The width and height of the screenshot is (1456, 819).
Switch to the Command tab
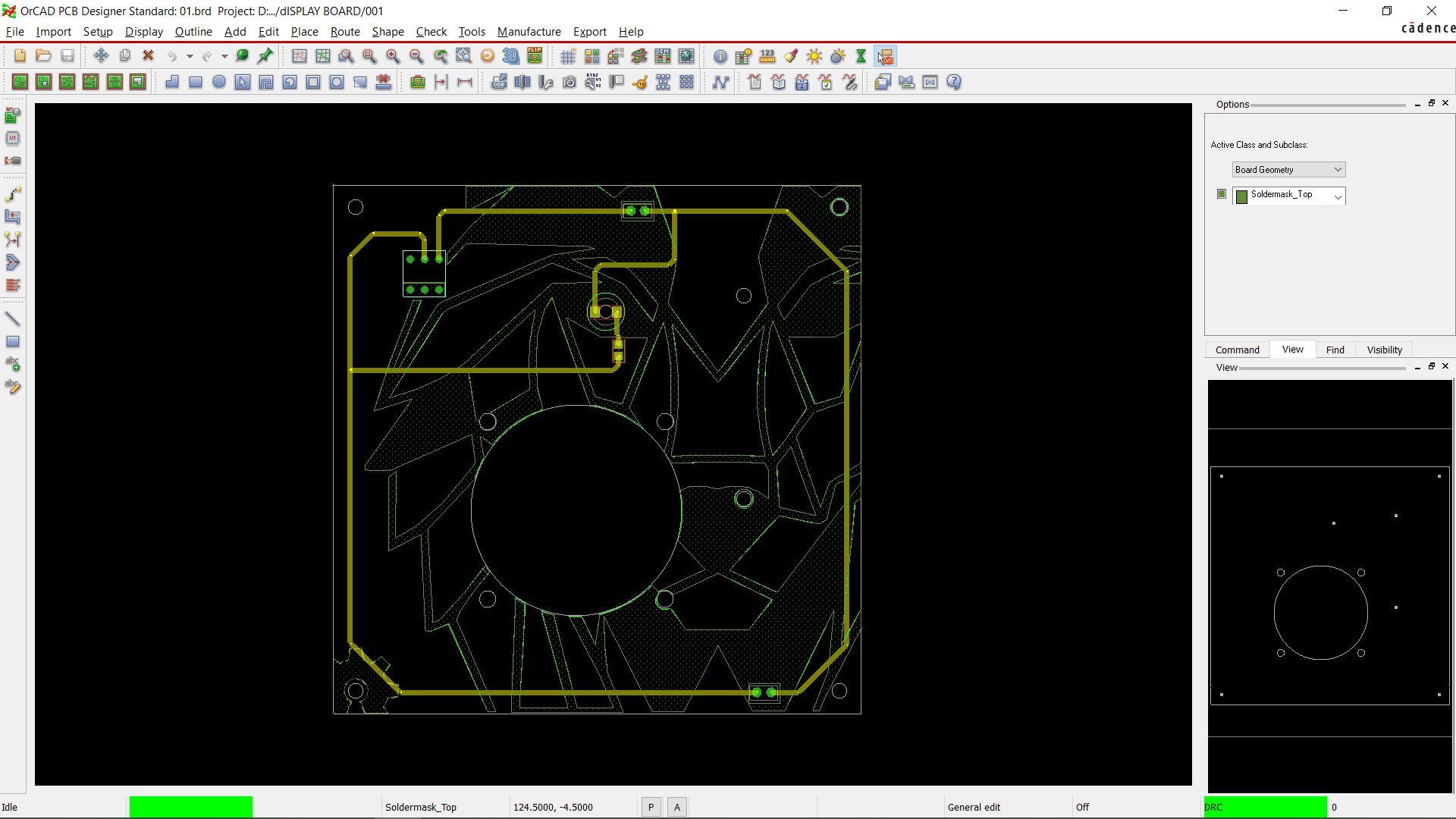tap(1238, 350)
